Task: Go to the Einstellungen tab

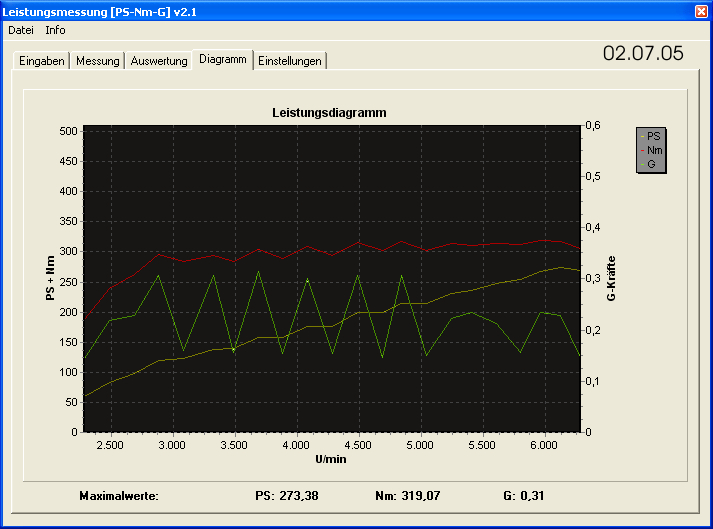Action: point(290,61)
